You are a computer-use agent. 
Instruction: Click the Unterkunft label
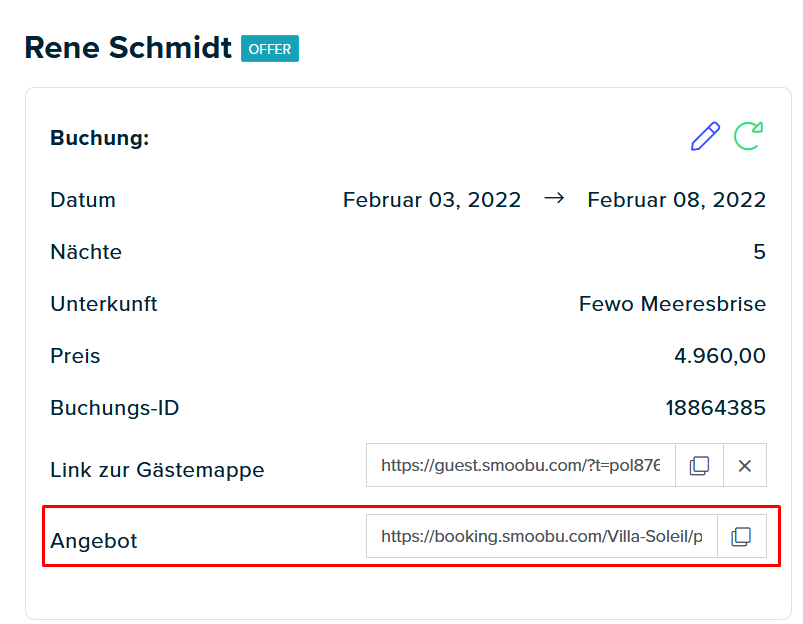point(103,304)
